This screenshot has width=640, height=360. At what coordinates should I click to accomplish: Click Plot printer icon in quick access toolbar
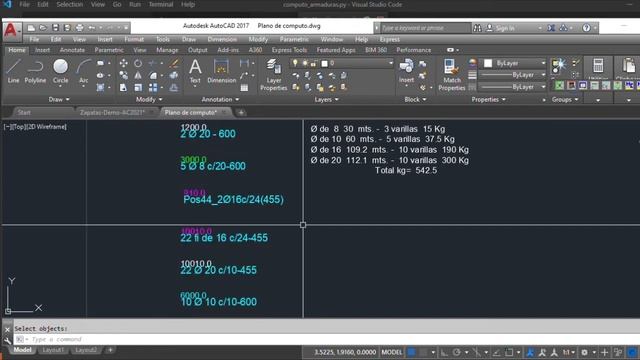(x=80, y=28)
